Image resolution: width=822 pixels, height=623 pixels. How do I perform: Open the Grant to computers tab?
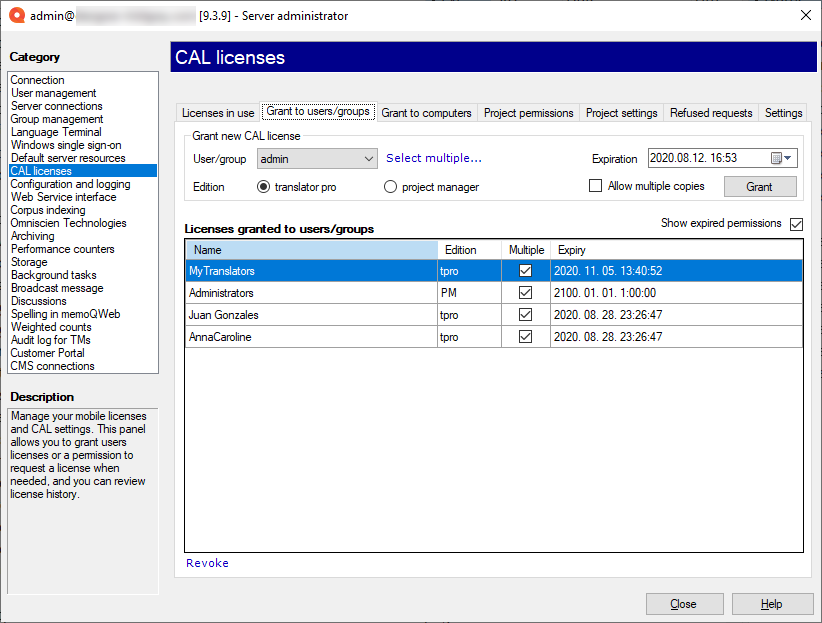click(426, 113)
